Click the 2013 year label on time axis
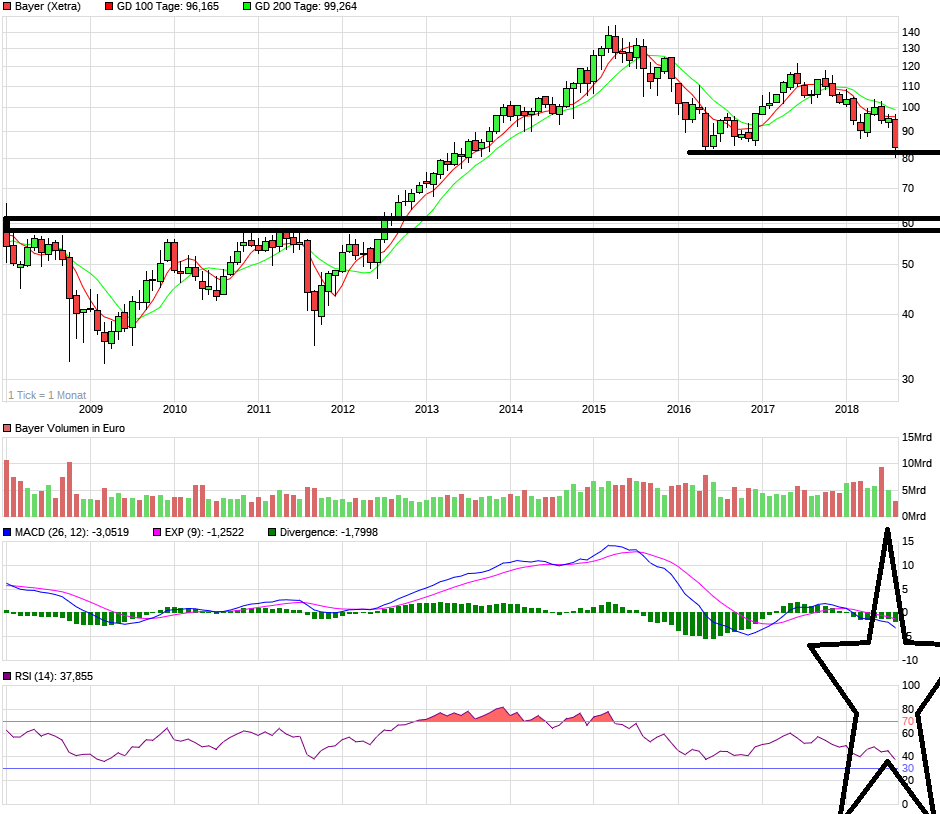Image resolution: width=940 pixels, height=814 pixels. click(x=426, y=409)
